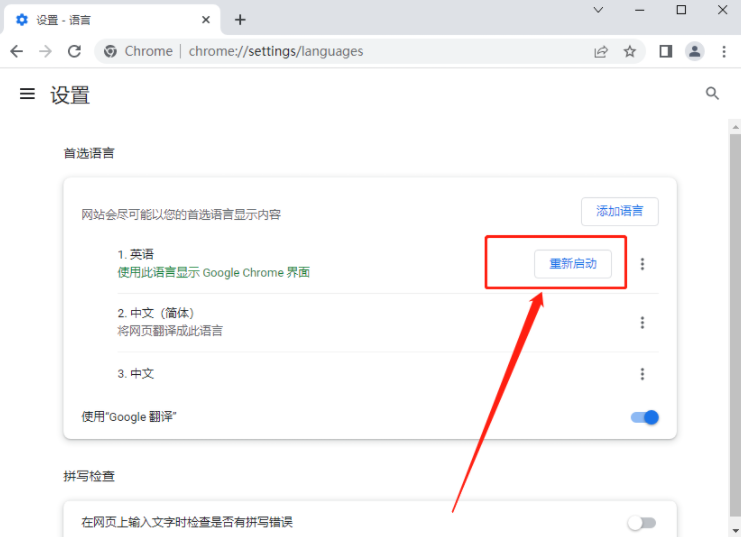Click the vertical scrollbar thumb
The width and height of the screenshot is (741, 537).
[x=735, y=324]
